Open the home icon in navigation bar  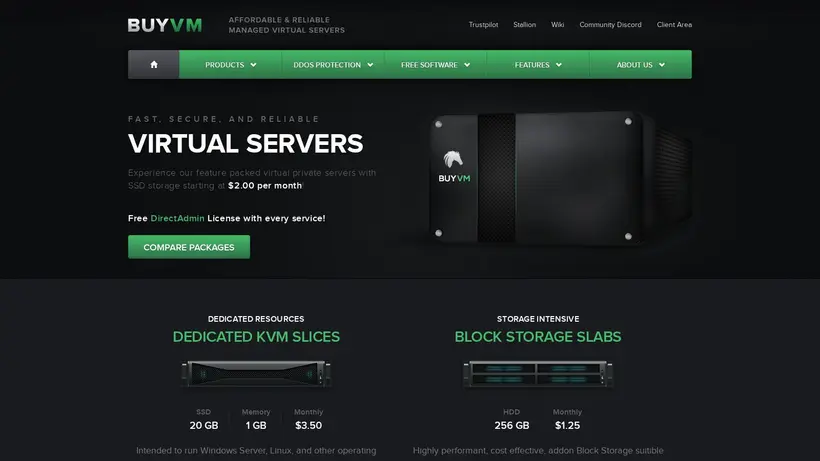tap(154, 64)
